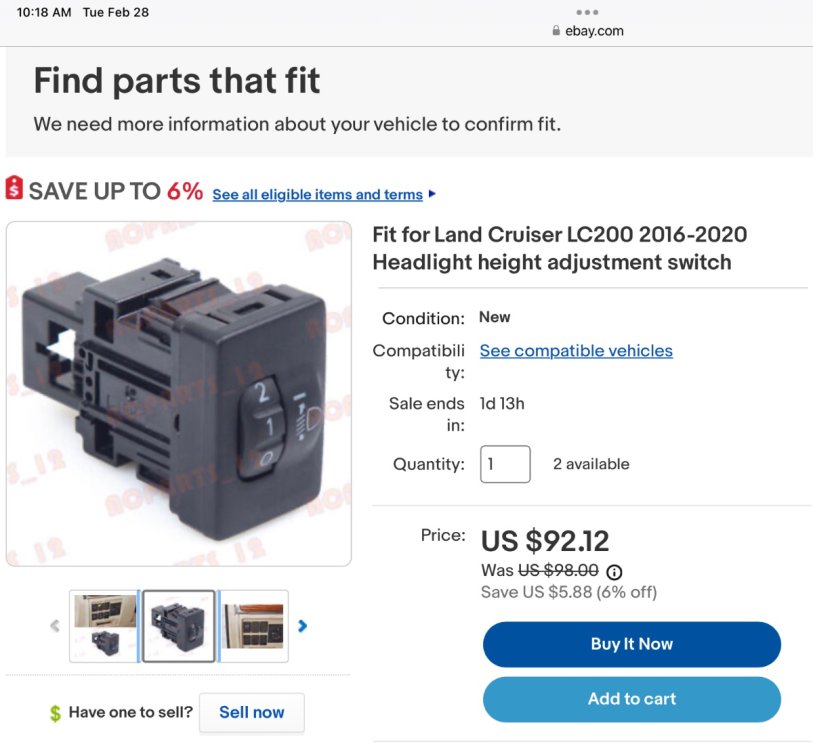Click the red sale price tag icon
The width and height of the screenshot is (813, 750).
[14, 188]
